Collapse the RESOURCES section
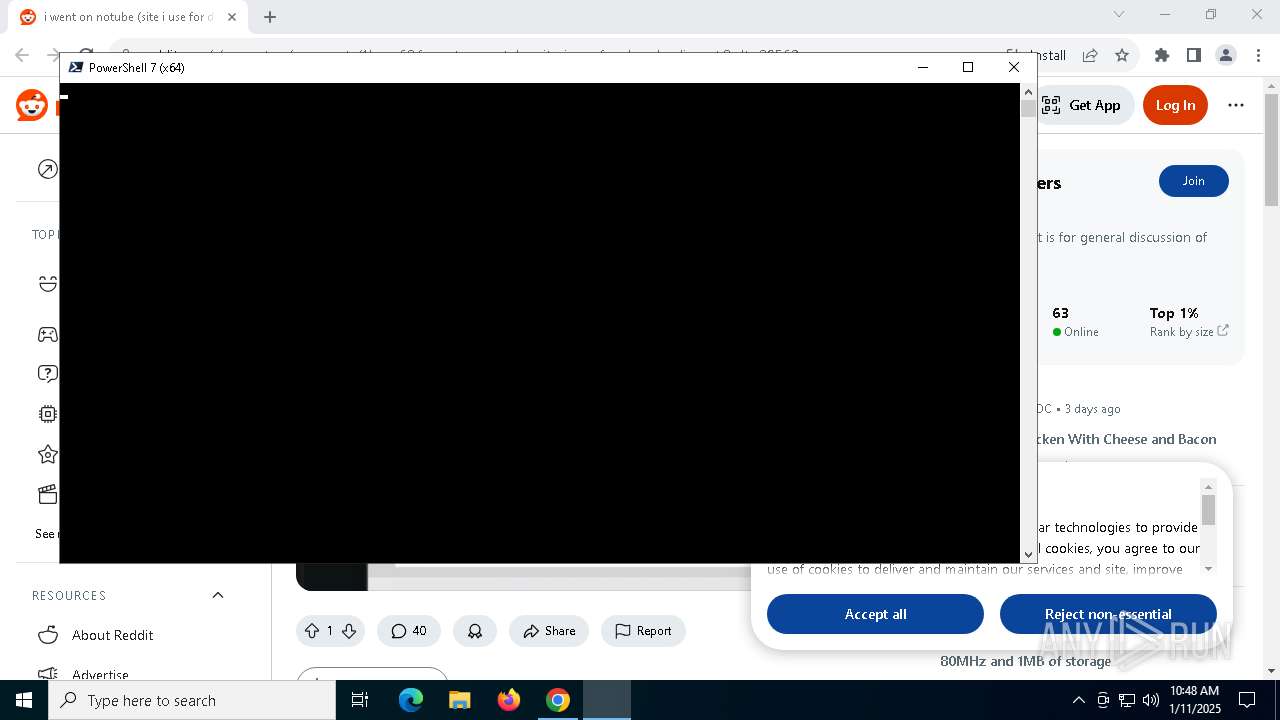 218,595
